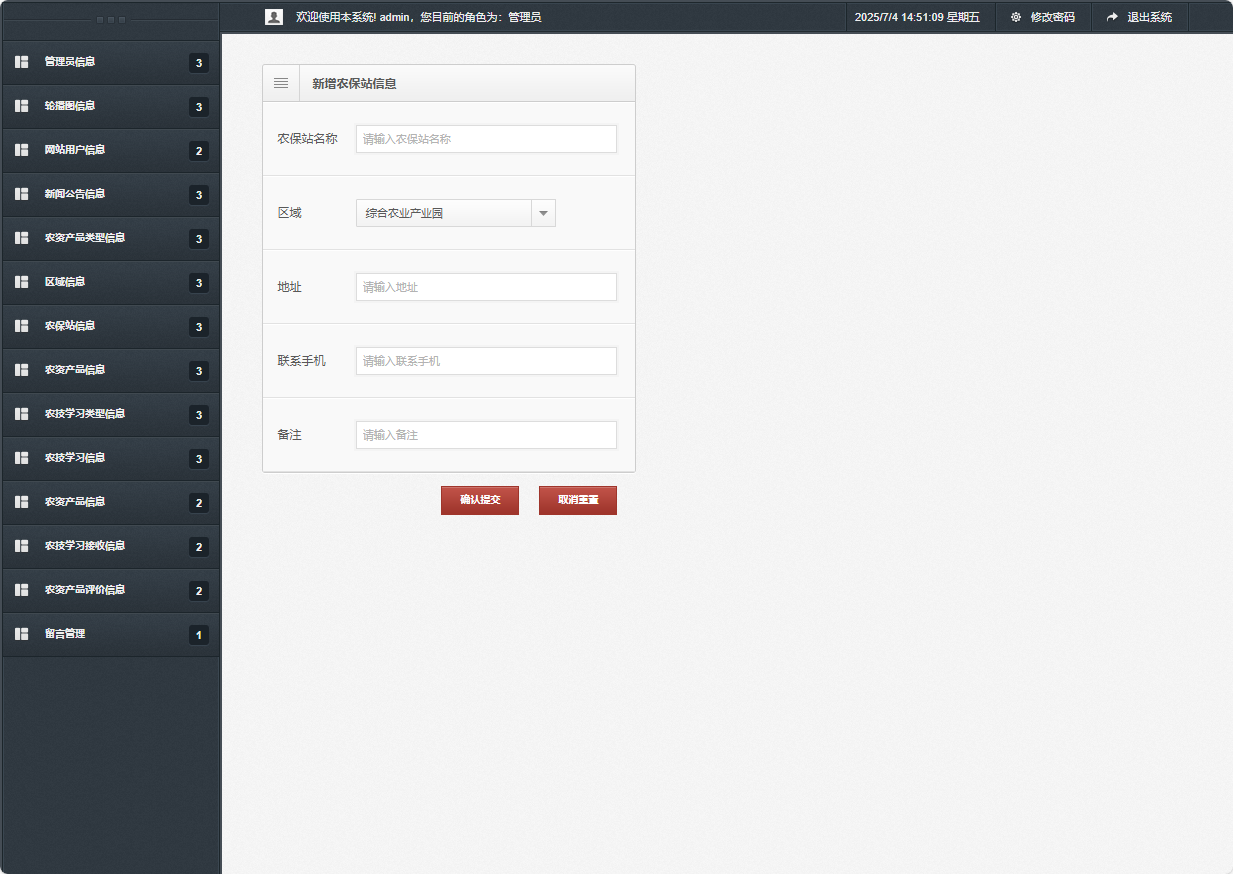Image resolution: width=1233 pixels, height=874 pixels.
Task: Click the icon beside 管理员信息
Action: point(21,62)
